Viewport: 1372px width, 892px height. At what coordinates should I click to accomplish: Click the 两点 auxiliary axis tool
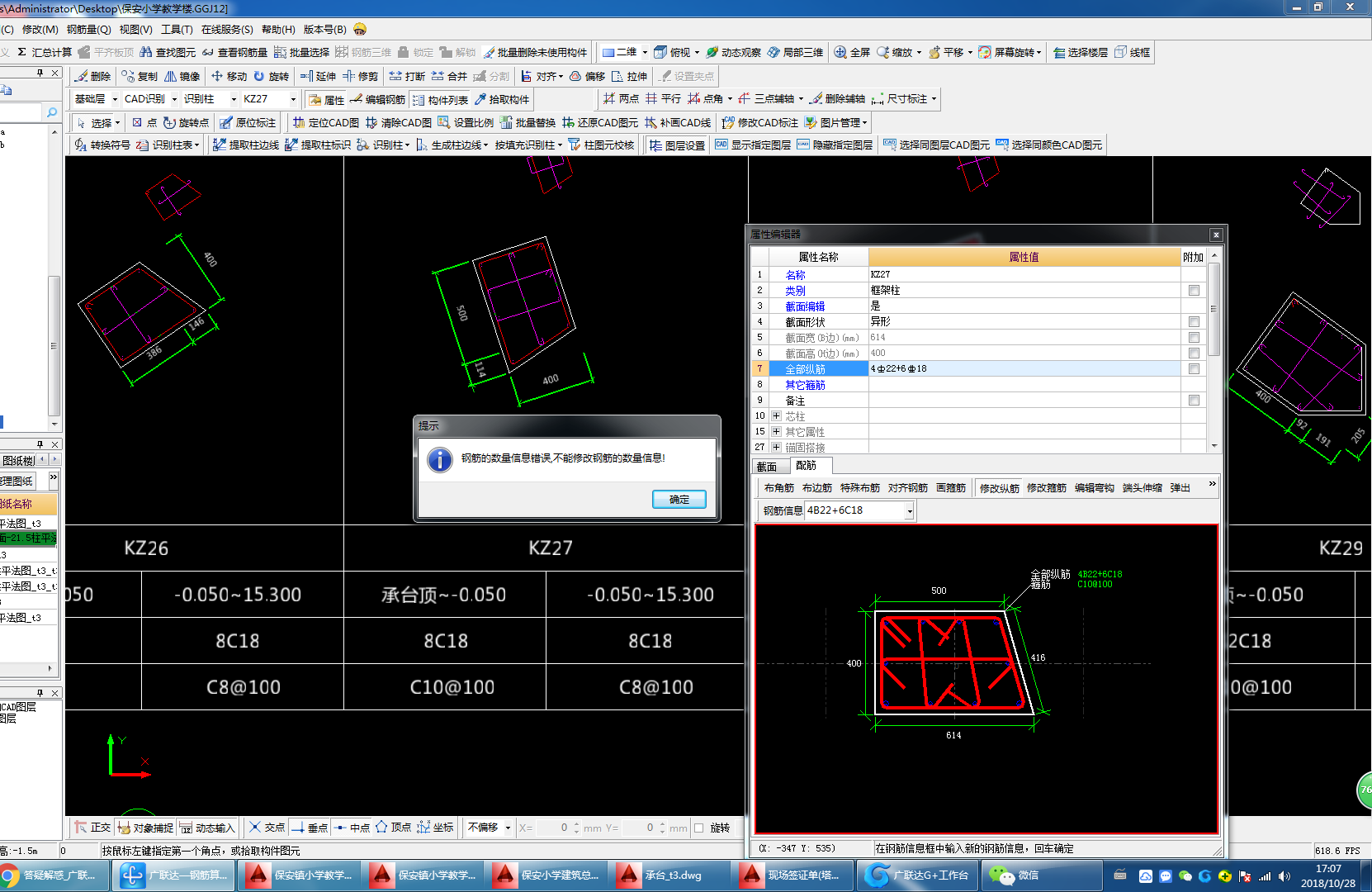point(621,98)
